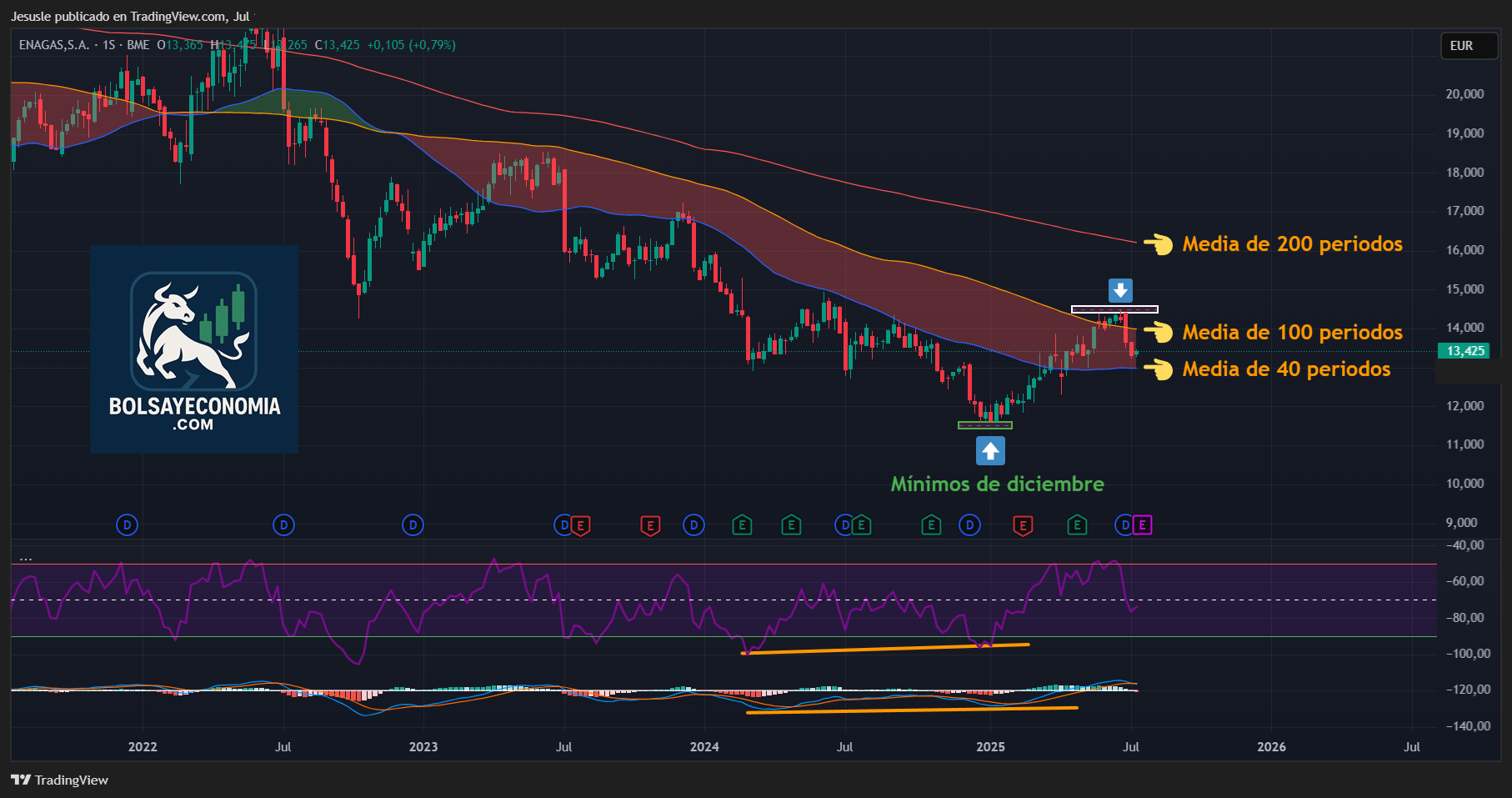
Task: Click the TradingView logo at bottom left
Action: (59, 780)
